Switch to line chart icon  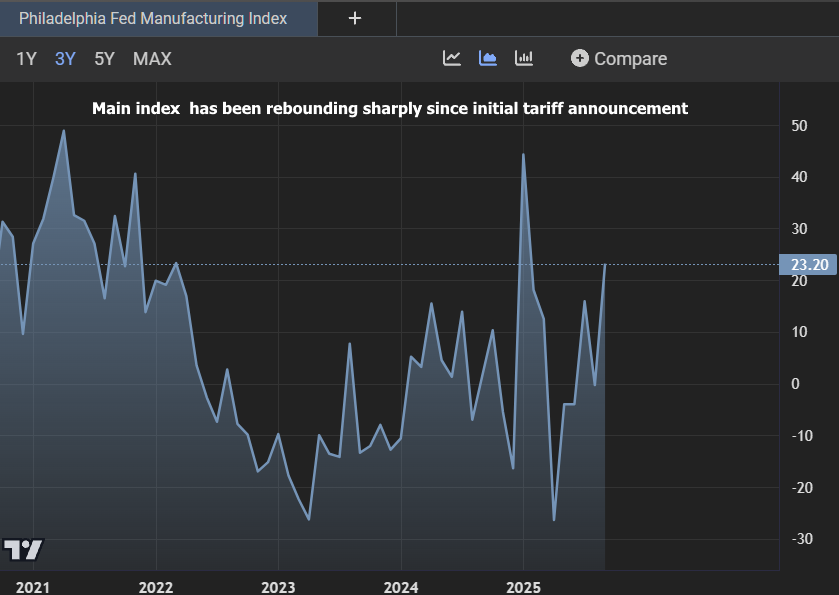click(452, 58)
